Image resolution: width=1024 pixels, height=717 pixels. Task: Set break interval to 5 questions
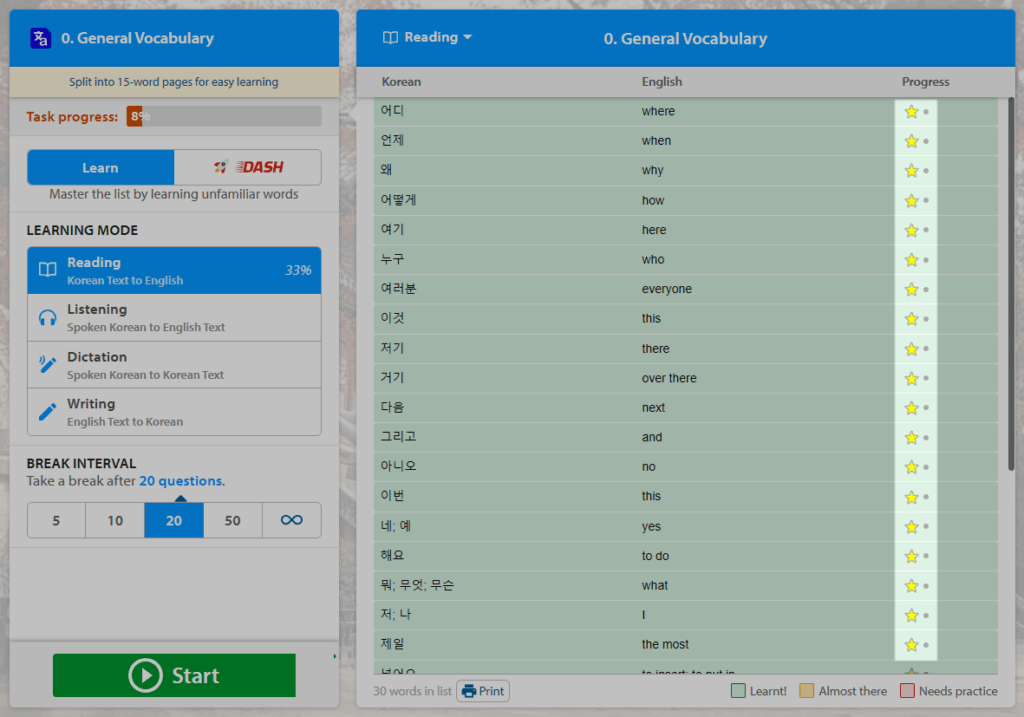click(56, 520)
